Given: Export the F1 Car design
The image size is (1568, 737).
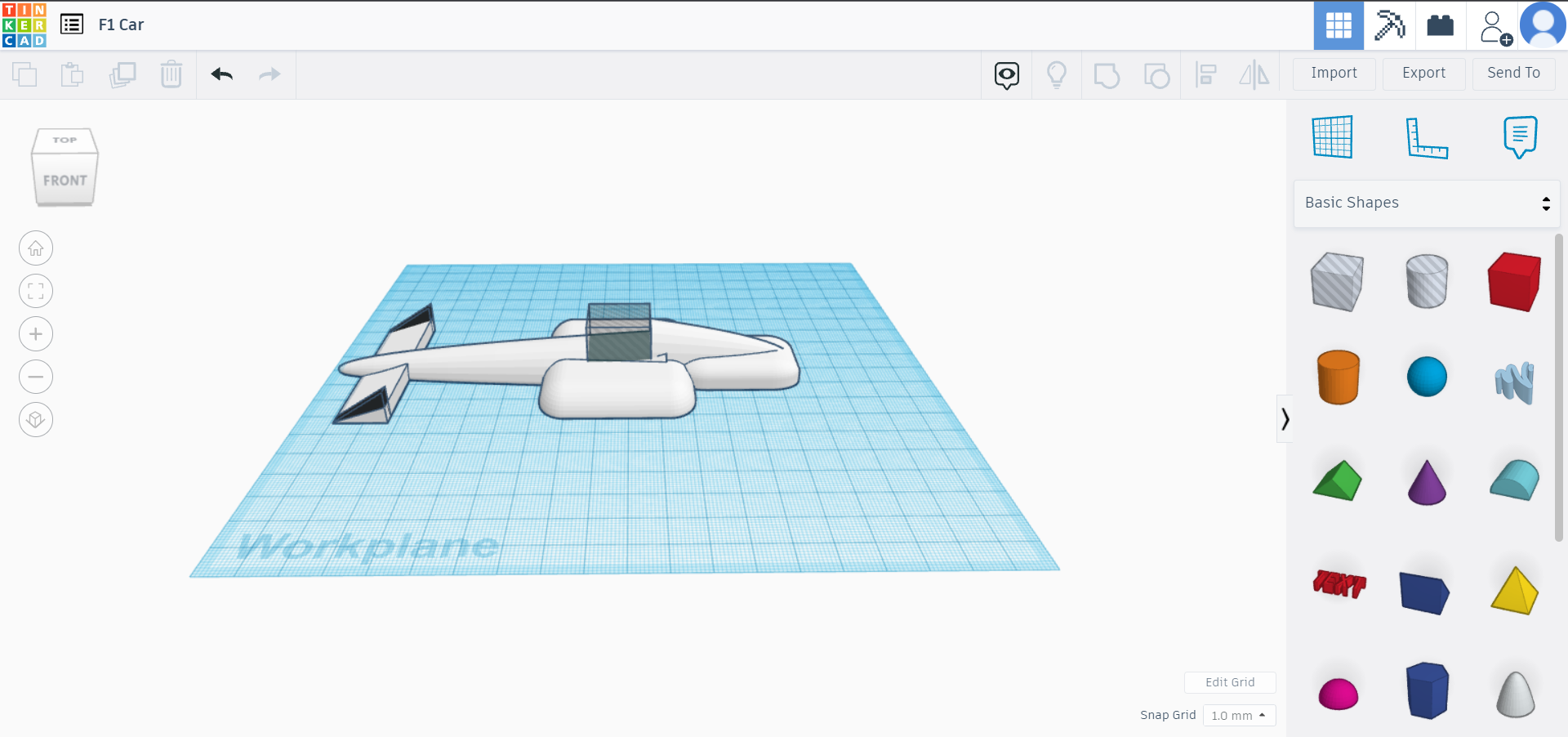Looking at the screenshot, I should point(1423,74).
